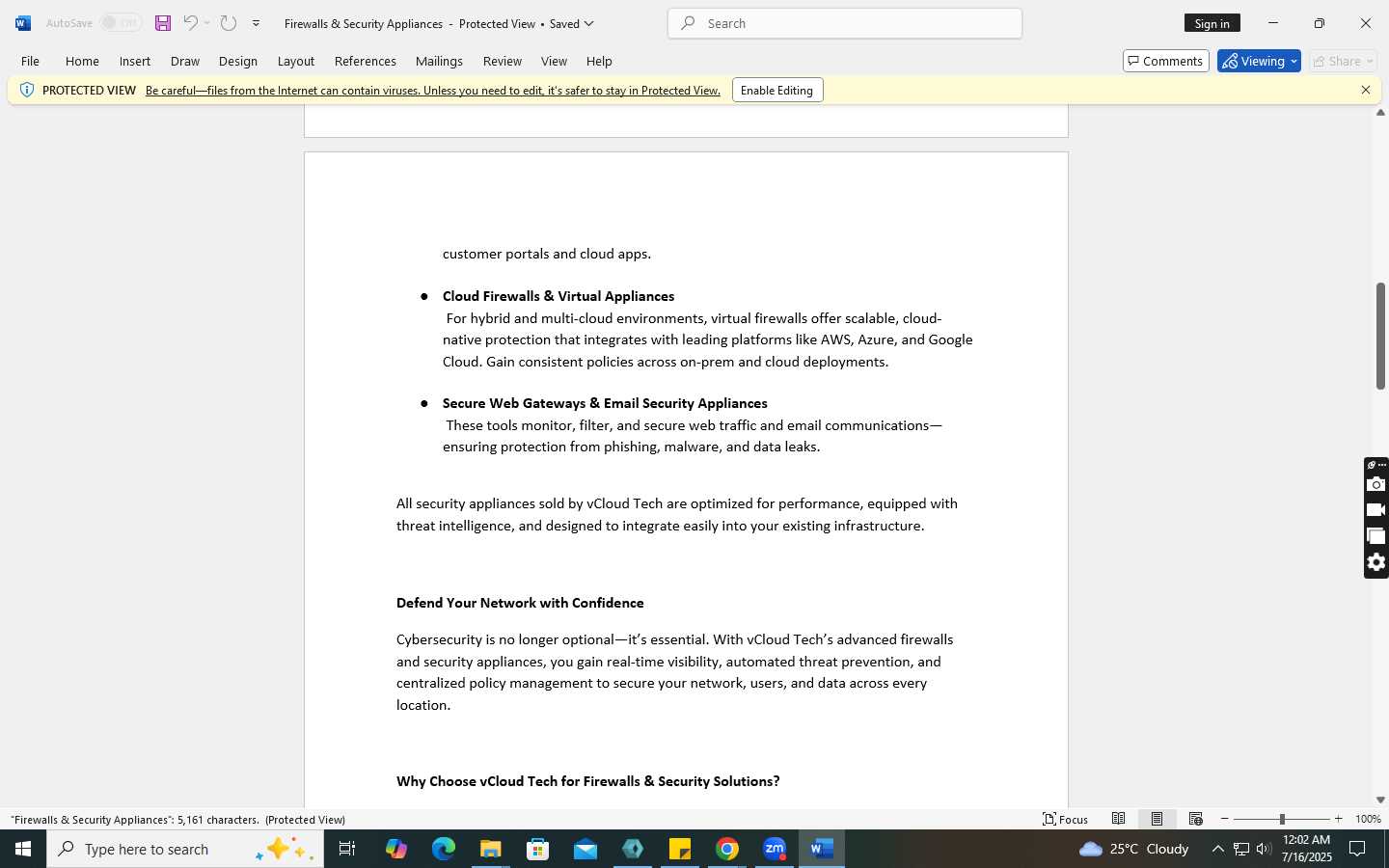Screen dimensions: 1389x868
Task: Switch to the Home tab
Action: pos(82,61)
